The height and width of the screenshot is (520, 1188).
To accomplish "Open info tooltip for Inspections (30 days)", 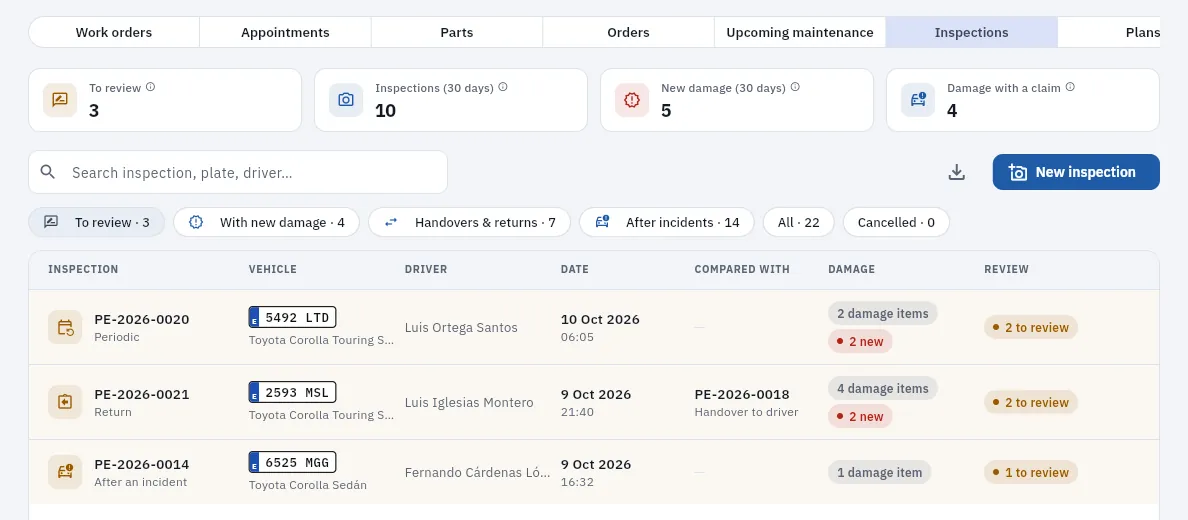I will pyautogui.click(x=503, y=87).
